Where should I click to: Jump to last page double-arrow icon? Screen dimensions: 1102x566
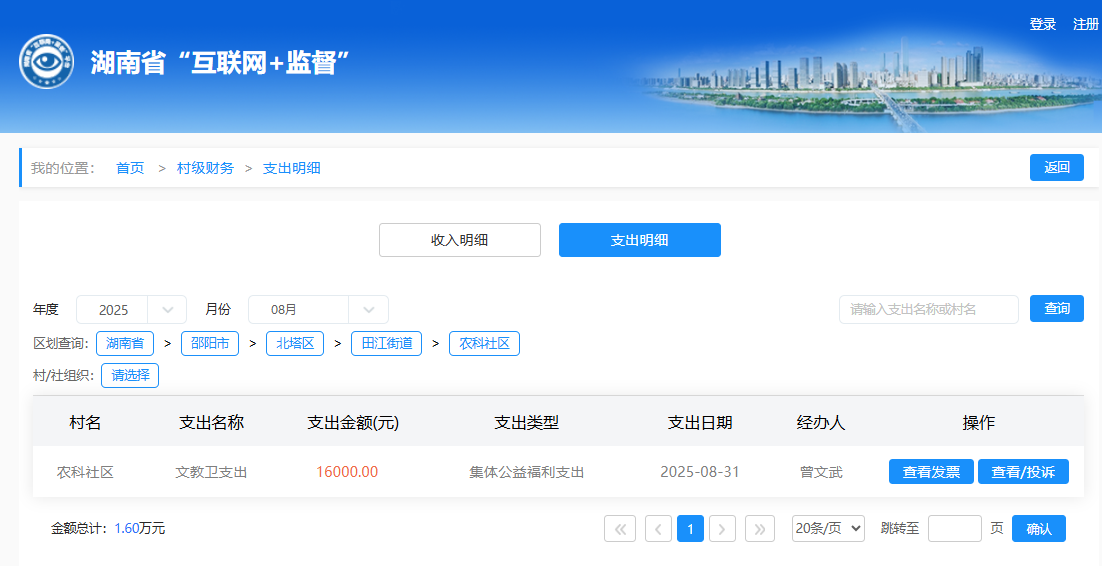(x=760, y=528)
